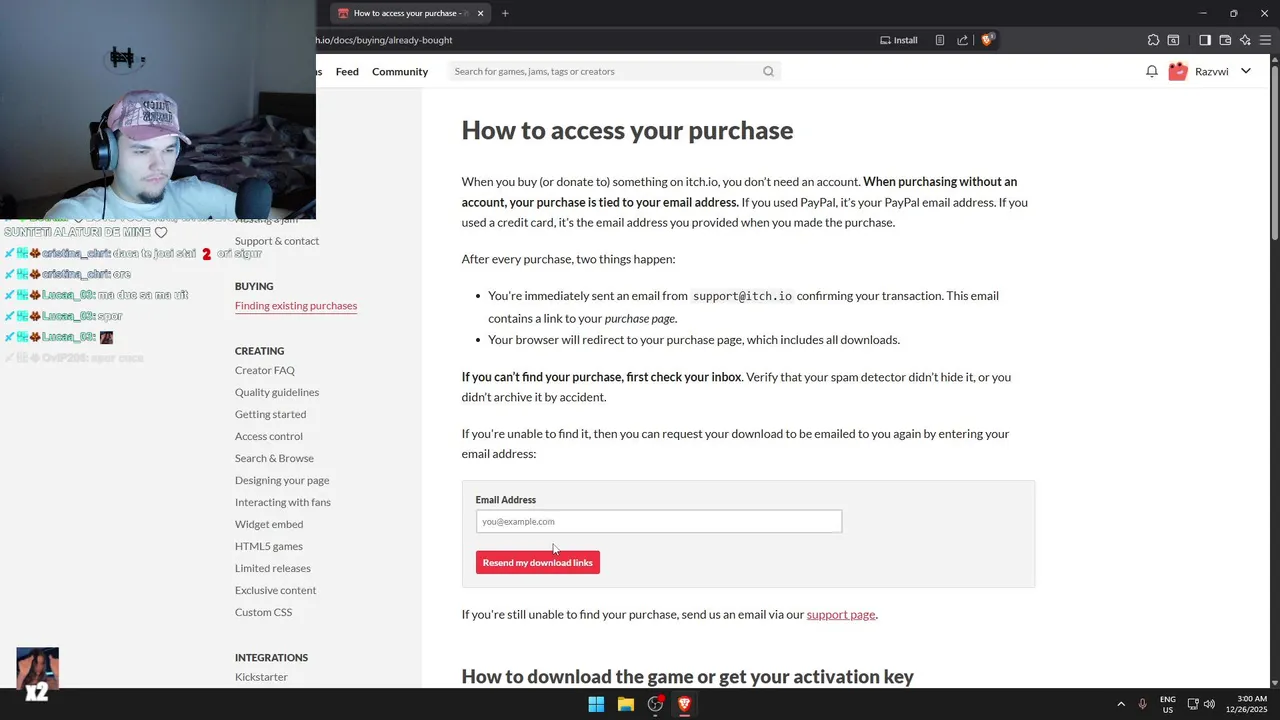Open Finding existing purchases link
The height and width of the screenshot is (720, 1280).
pyautogui.click(x=296, y=306)
